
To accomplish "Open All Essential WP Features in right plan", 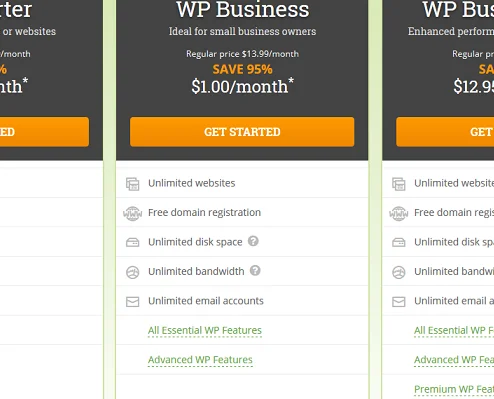I will point(454,330).
